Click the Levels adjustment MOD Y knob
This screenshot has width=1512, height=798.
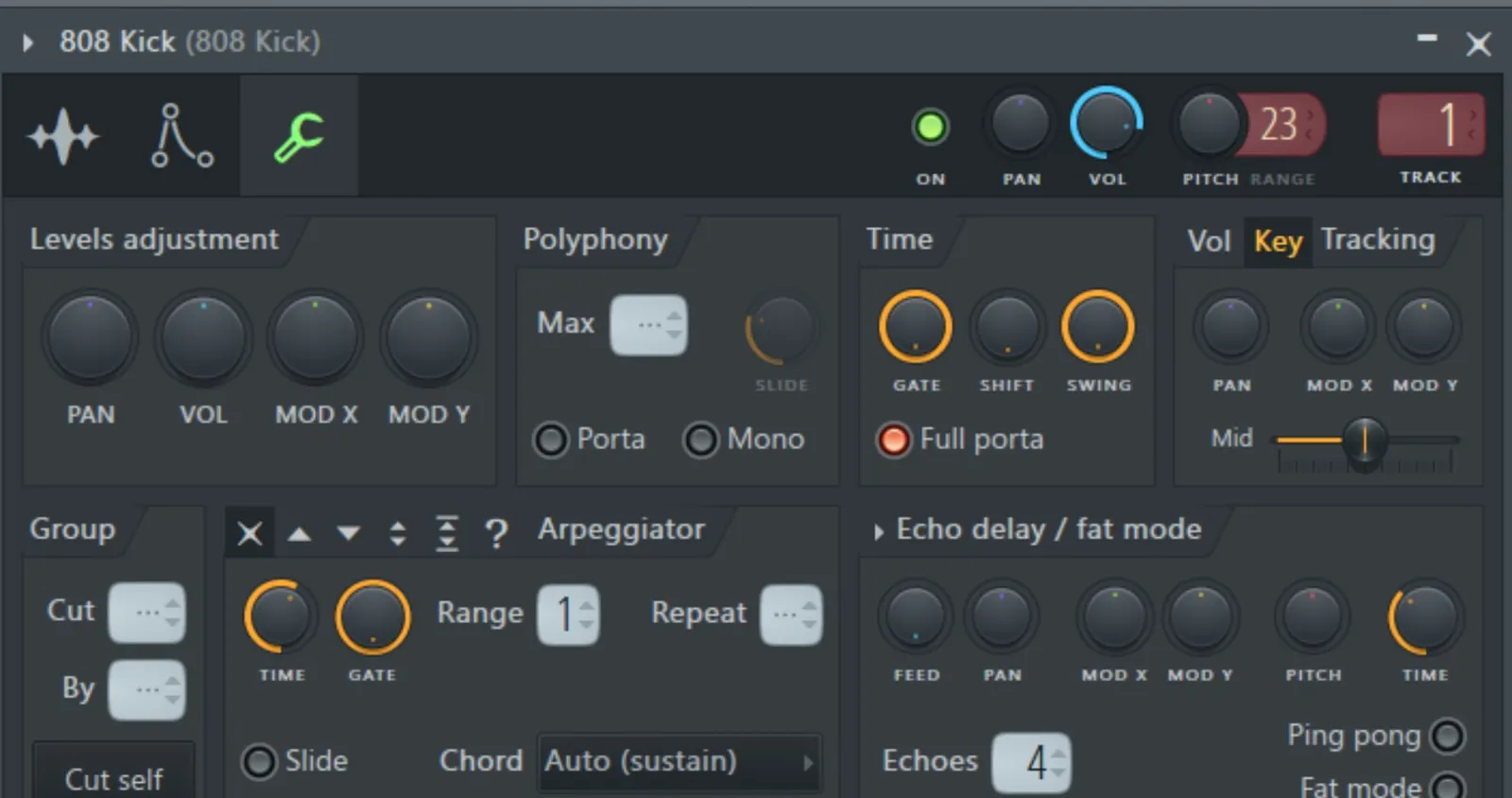429,338
